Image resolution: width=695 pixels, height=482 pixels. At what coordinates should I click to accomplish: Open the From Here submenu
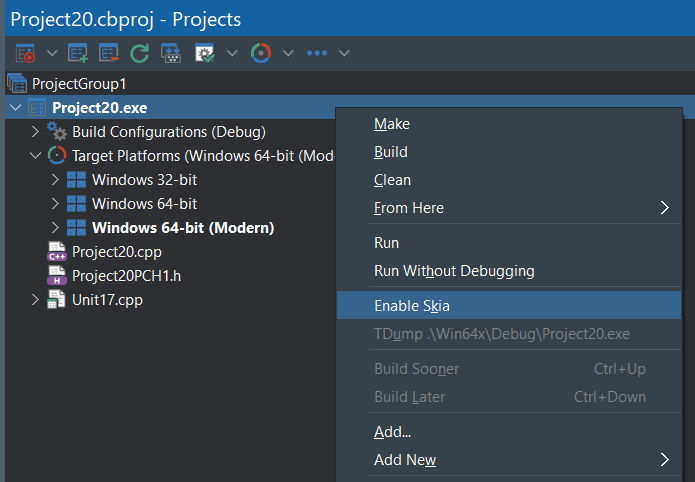coord(509,208)
